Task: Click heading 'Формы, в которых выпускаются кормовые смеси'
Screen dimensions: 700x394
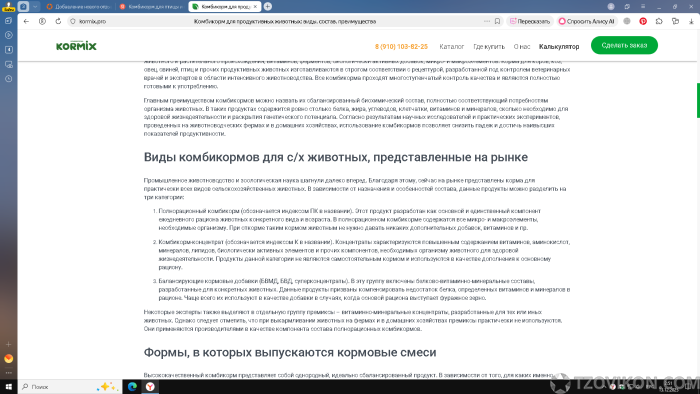Action: click(290, 353)
